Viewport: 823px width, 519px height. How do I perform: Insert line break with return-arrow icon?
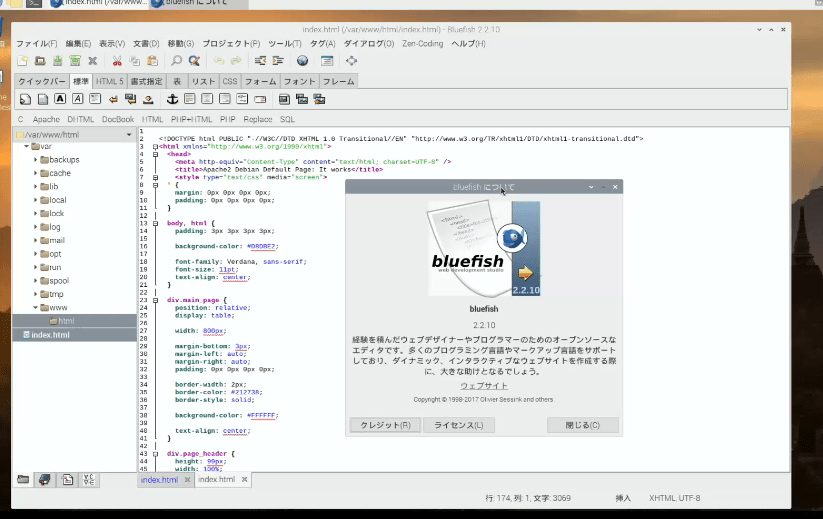113,99
